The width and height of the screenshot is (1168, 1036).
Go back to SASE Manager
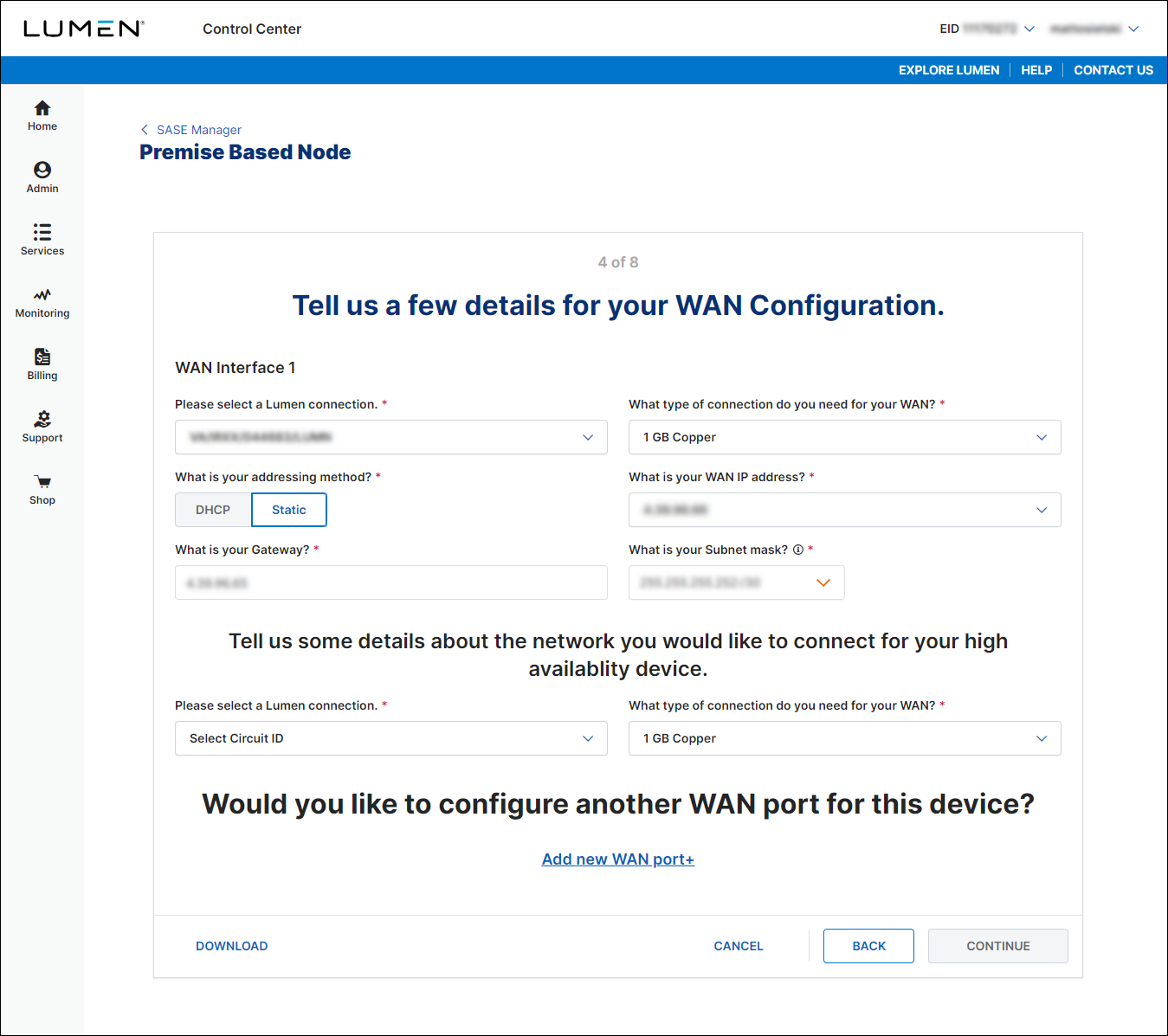click(199, 130)
